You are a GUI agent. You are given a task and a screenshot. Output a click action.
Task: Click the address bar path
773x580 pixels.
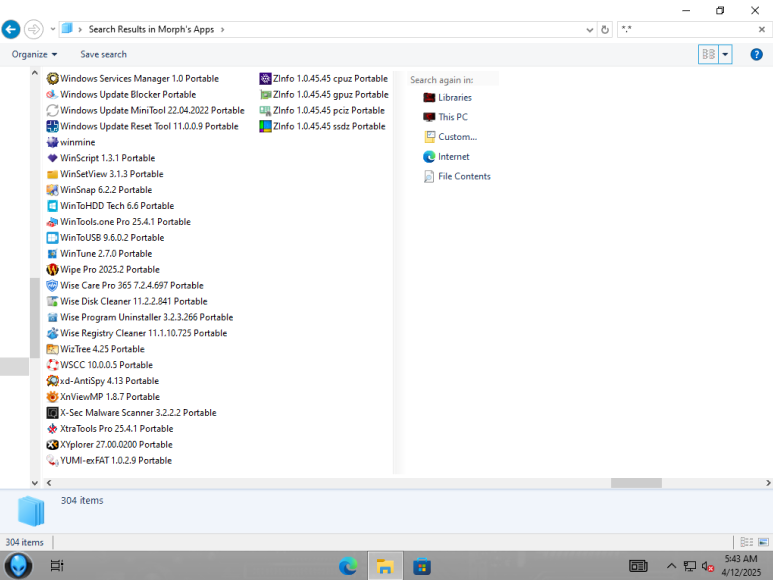click(320, 30)
